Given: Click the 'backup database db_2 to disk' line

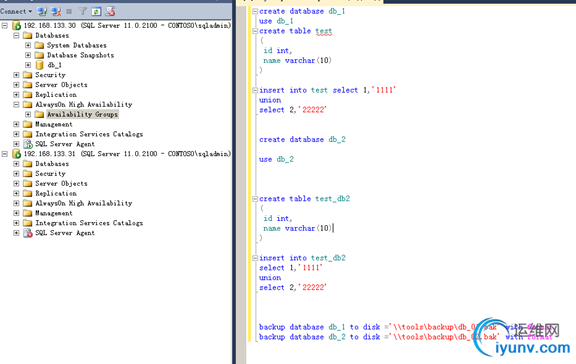Looking at the screenshot, I should point(406,337).
